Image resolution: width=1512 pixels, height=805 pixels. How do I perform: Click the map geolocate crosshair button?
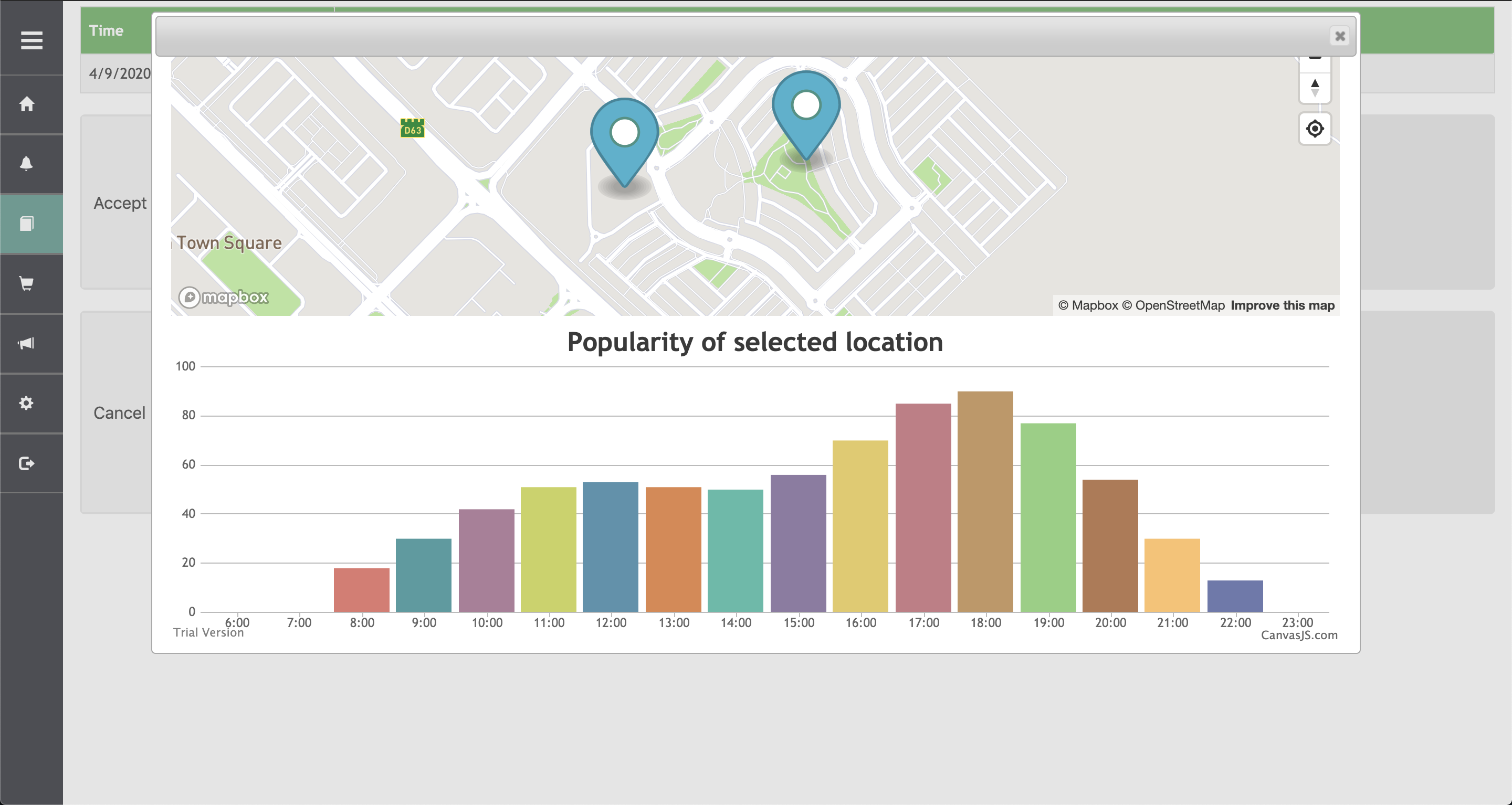point(1314,129)
